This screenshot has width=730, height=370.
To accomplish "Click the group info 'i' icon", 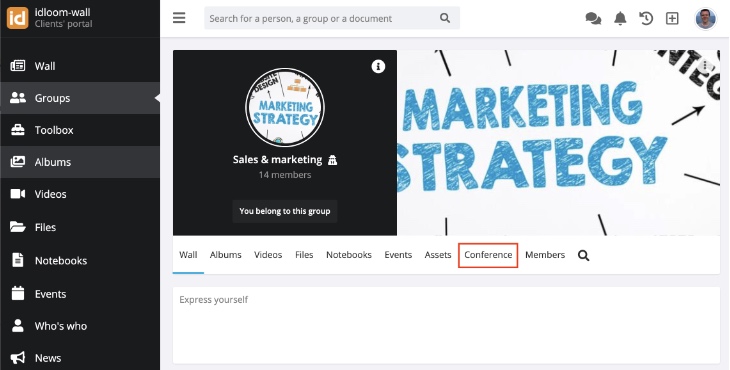I will [378, 67].
